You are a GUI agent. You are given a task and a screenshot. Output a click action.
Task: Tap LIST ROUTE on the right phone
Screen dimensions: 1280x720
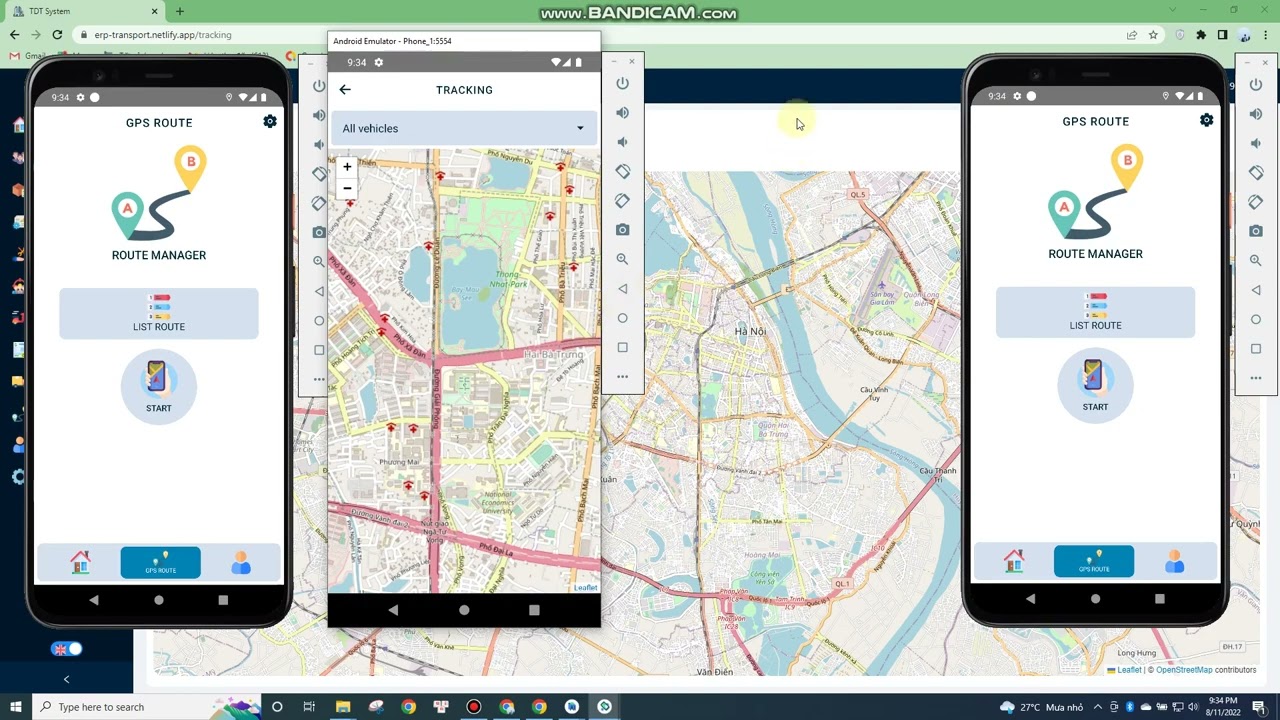click(x=1095, y=312)
